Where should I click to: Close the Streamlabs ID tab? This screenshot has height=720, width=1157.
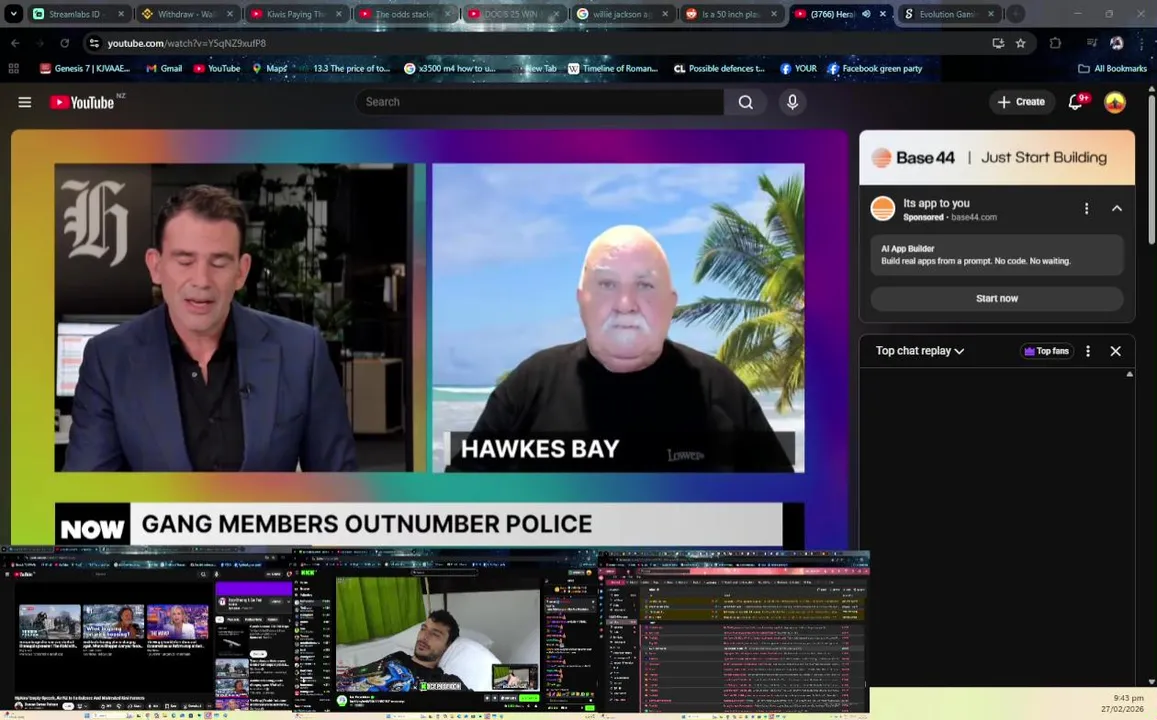pyautogui.click(x=122, y=14)
